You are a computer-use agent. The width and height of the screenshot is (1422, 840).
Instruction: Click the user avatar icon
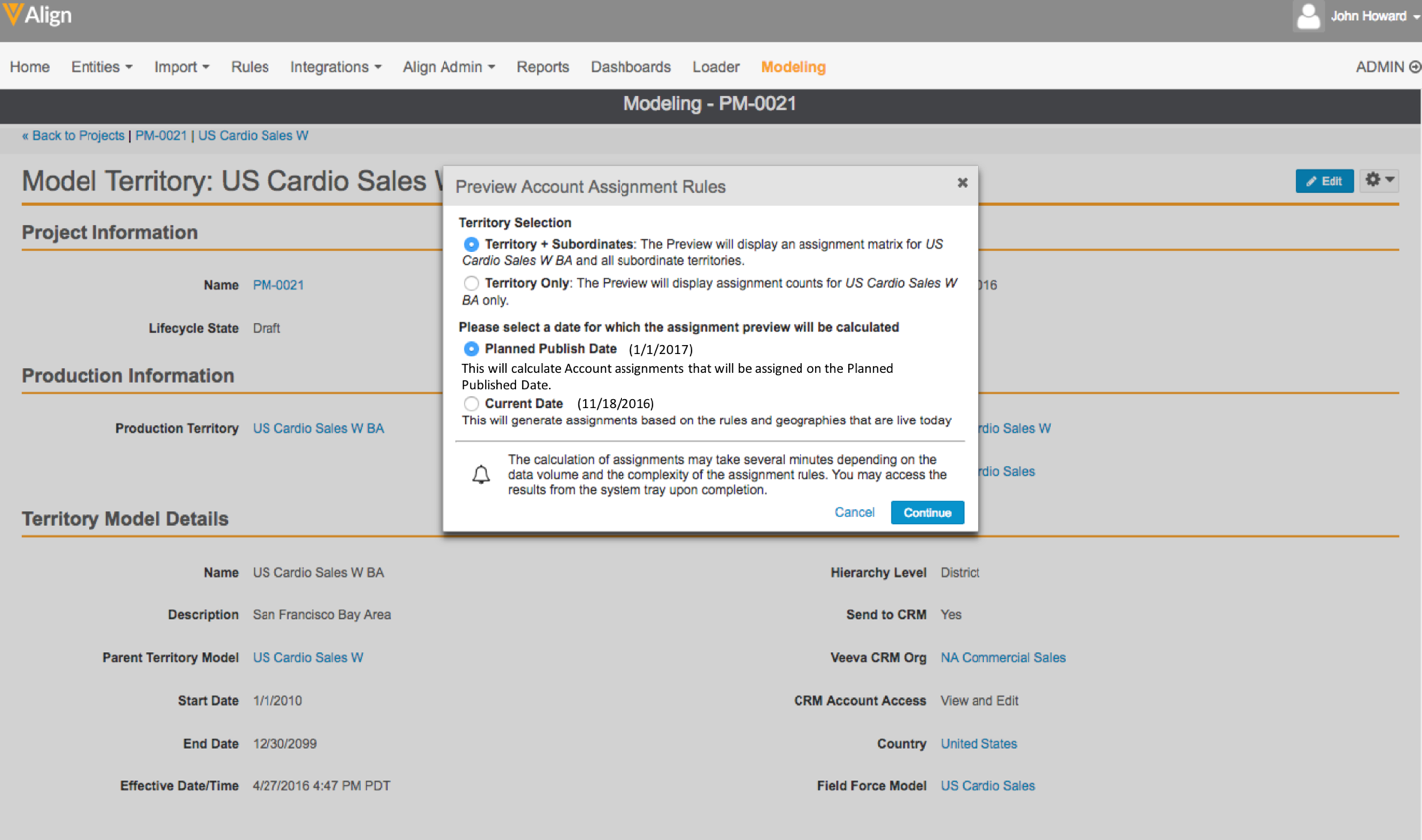click(x=1308, y=16)
